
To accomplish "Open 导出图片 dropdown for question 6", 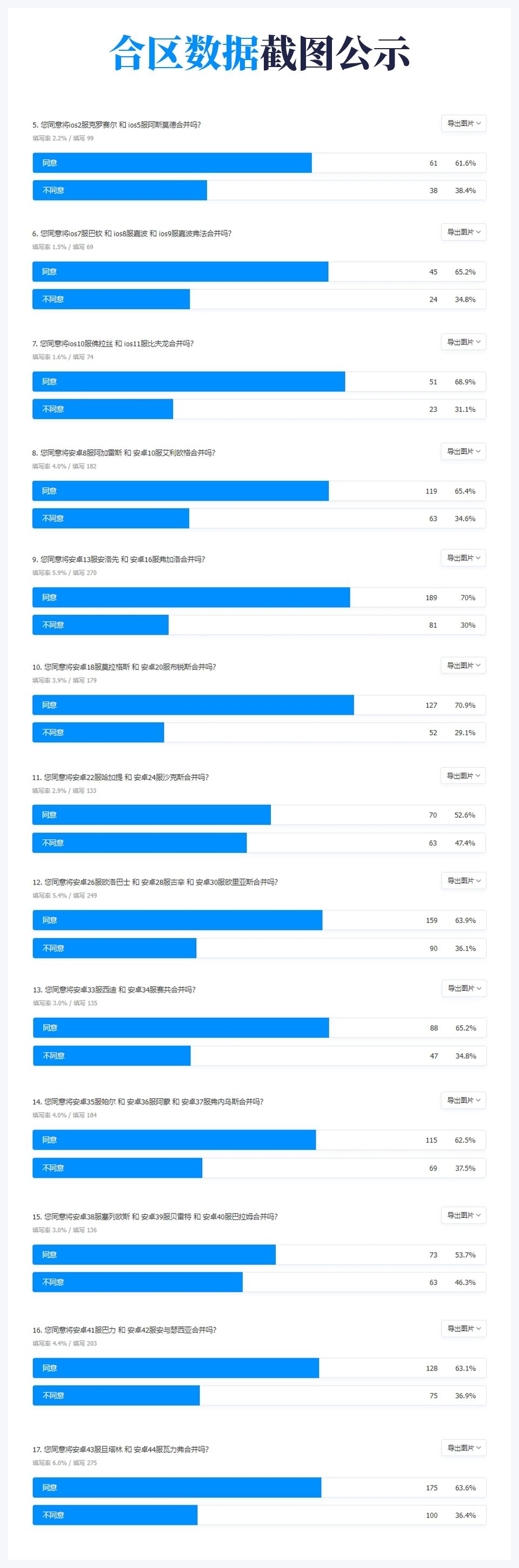I will pos(464,232).
